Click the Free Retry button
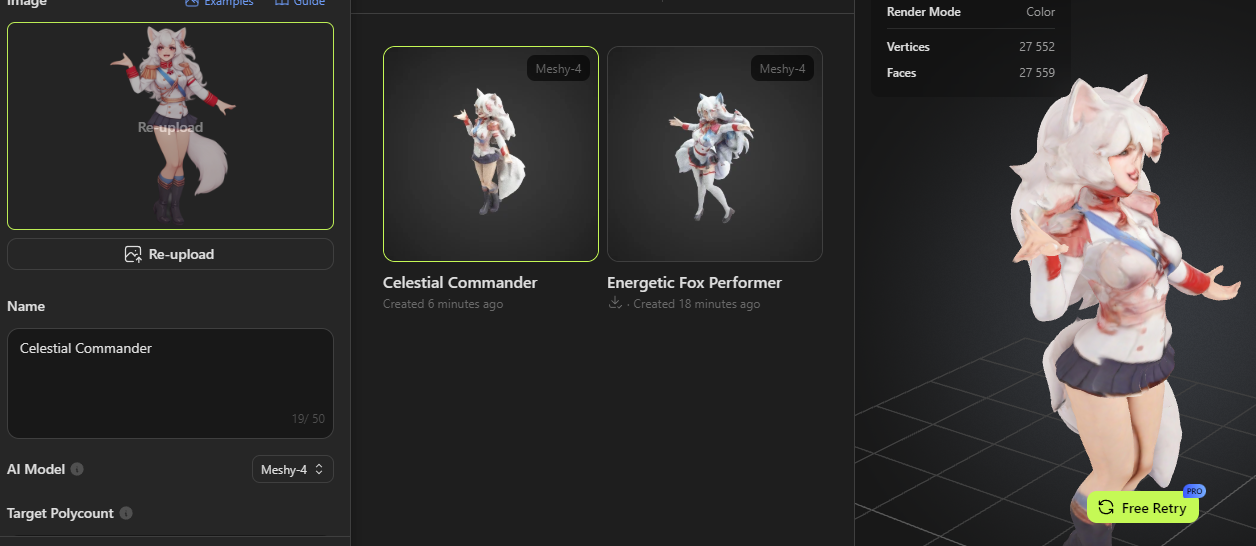 tap(1143, 508)
